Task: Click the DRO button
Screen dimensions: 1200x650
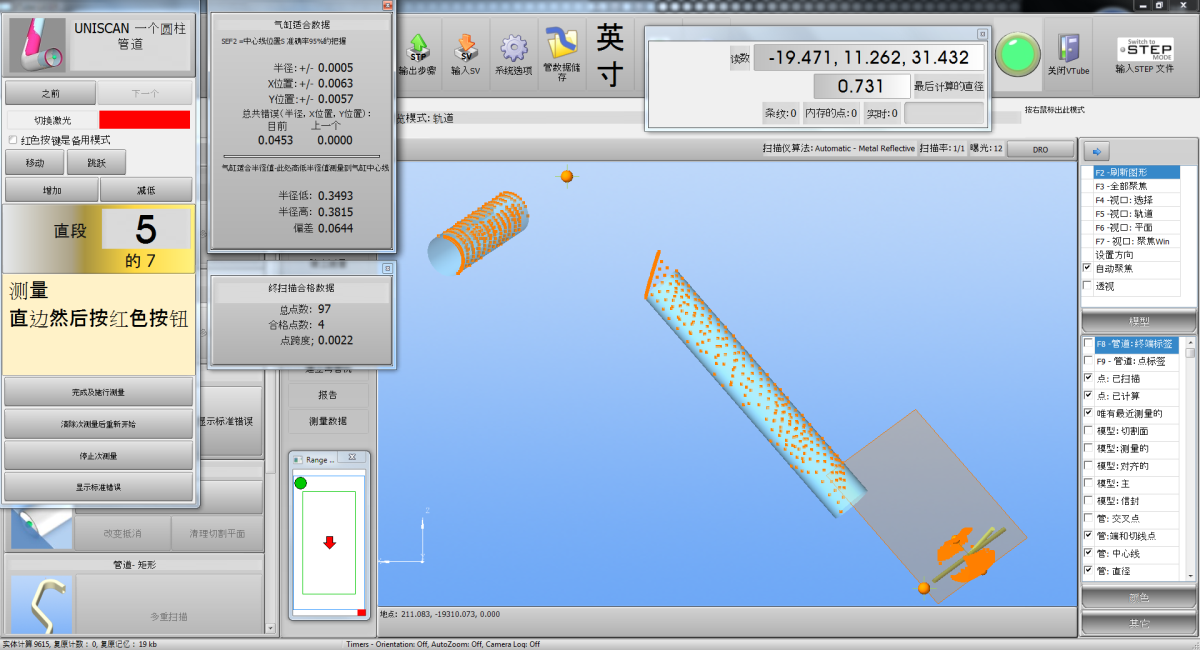Action: pos(1040,149)
